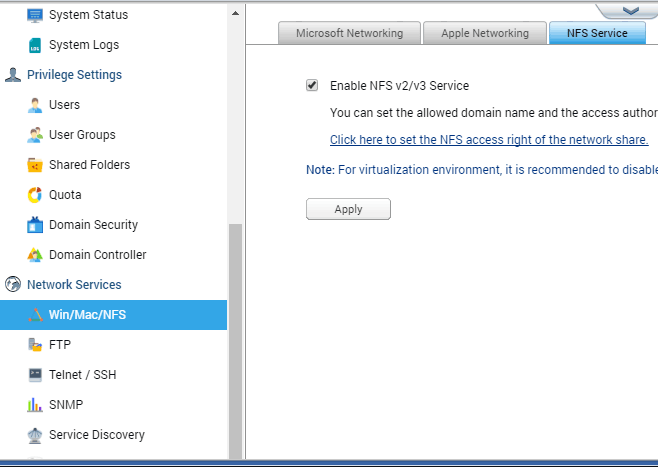The height and width of the screenshot is (467, 658).
Task: Open the NFS access right link
Action: tap(489, 140)
